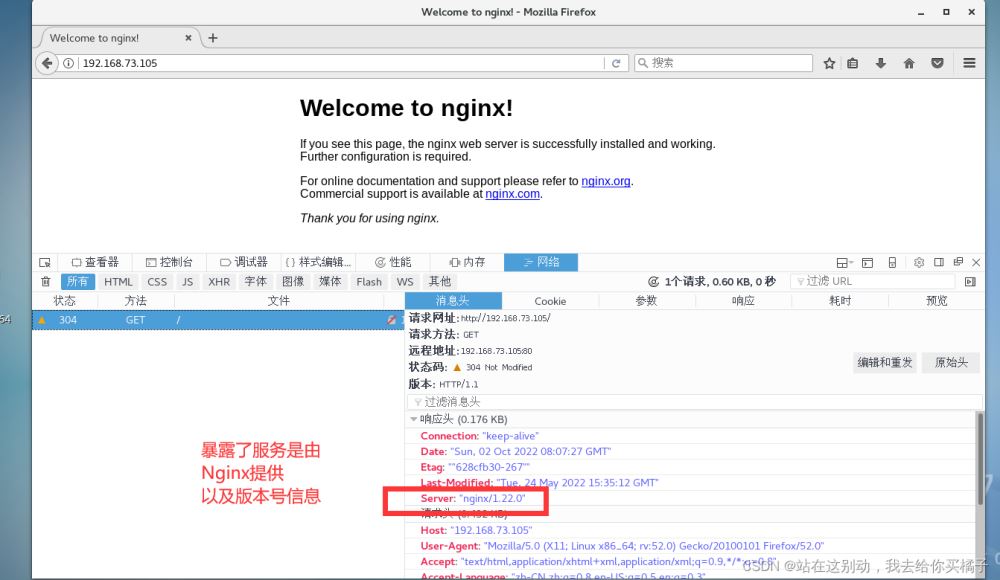Image resolution: width=1000 pixels, height=580 pixels.
Task: Filter requests by WS
Action: point(405,281)
